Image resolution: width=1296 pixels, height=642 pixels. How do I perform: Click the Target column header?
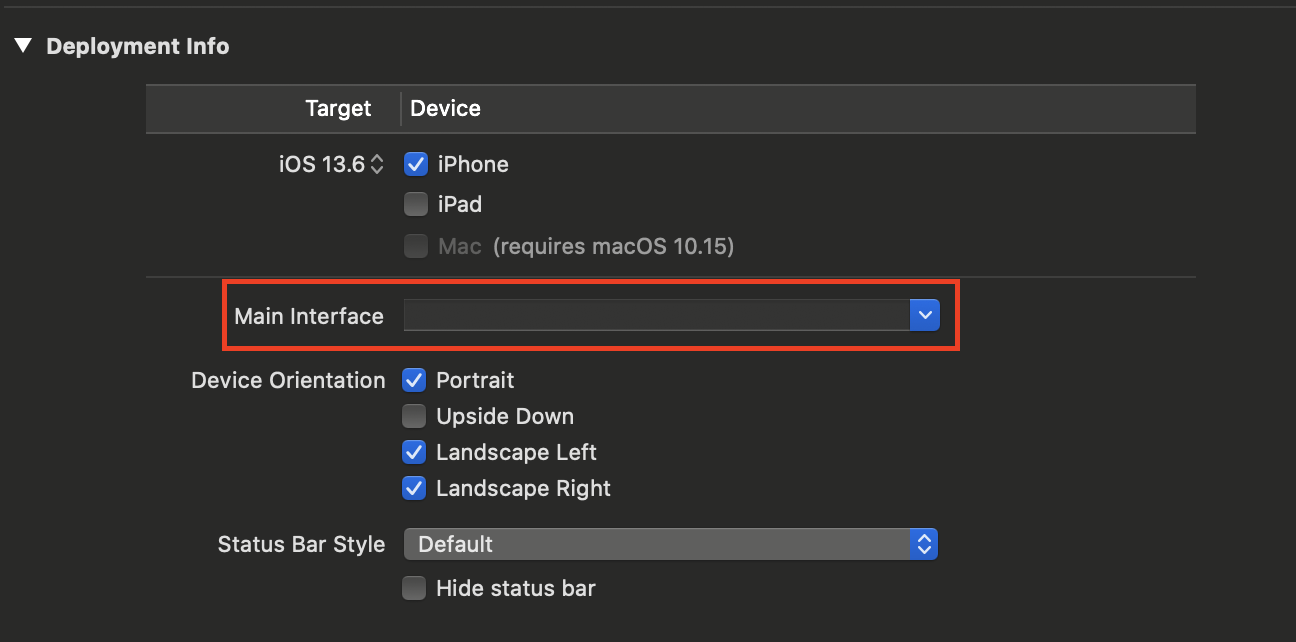pyautogui.click(x=337, y=108)
